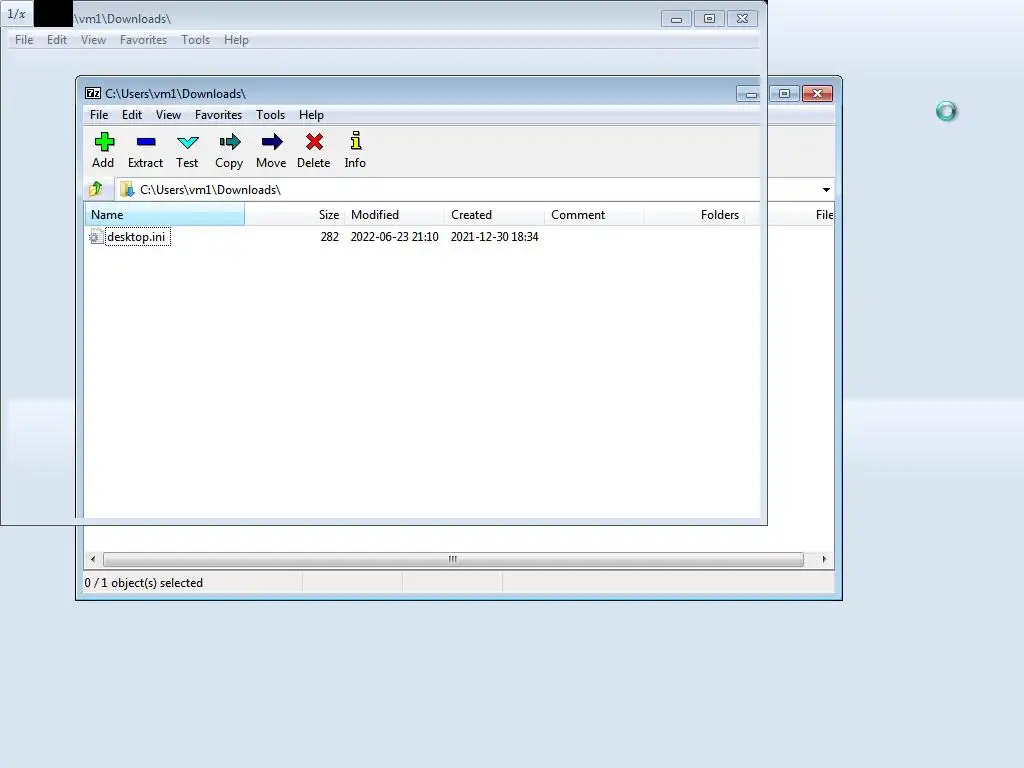
Task: Sort by the Modified column header
Action: [395, 215]
